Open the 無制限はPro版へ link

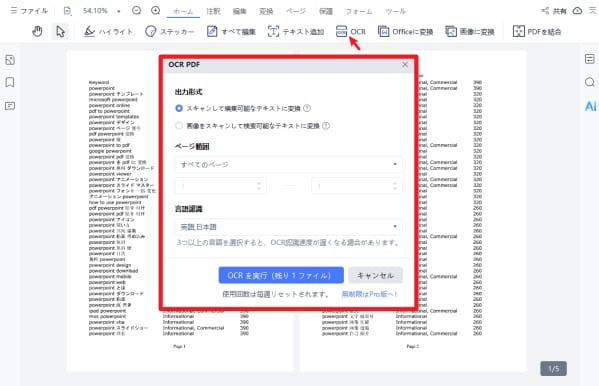click(x=369, y=294)
